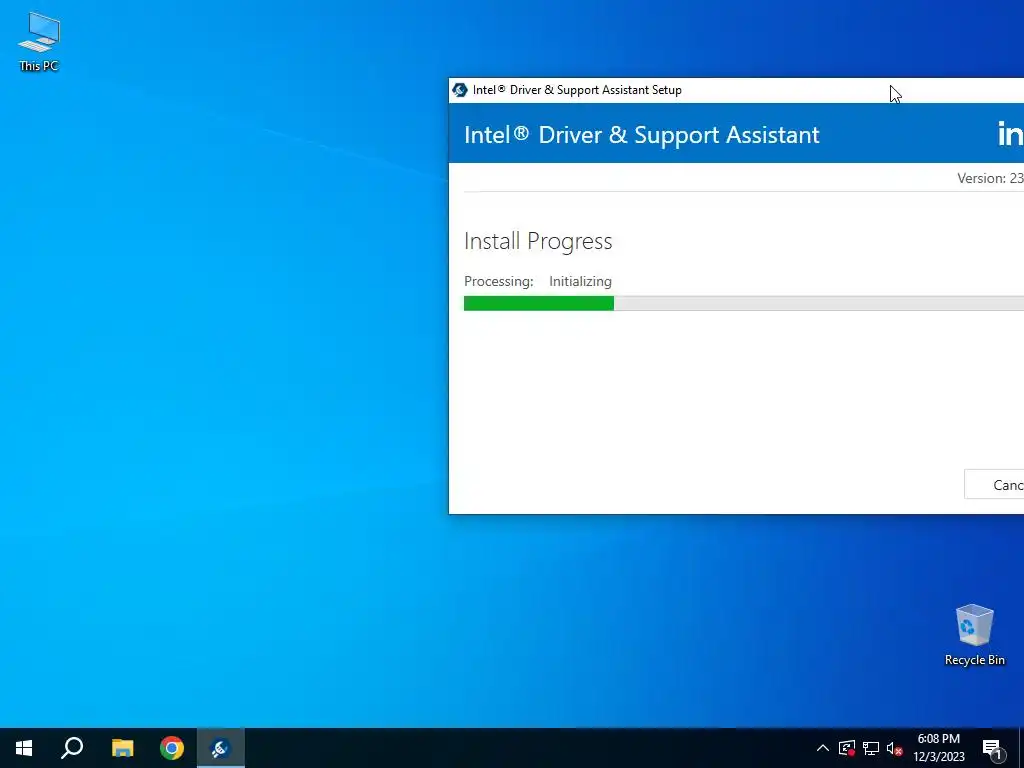The image size is (1024, 768).
Task: Click the Install Progress heading
Action: coord(538,241)
